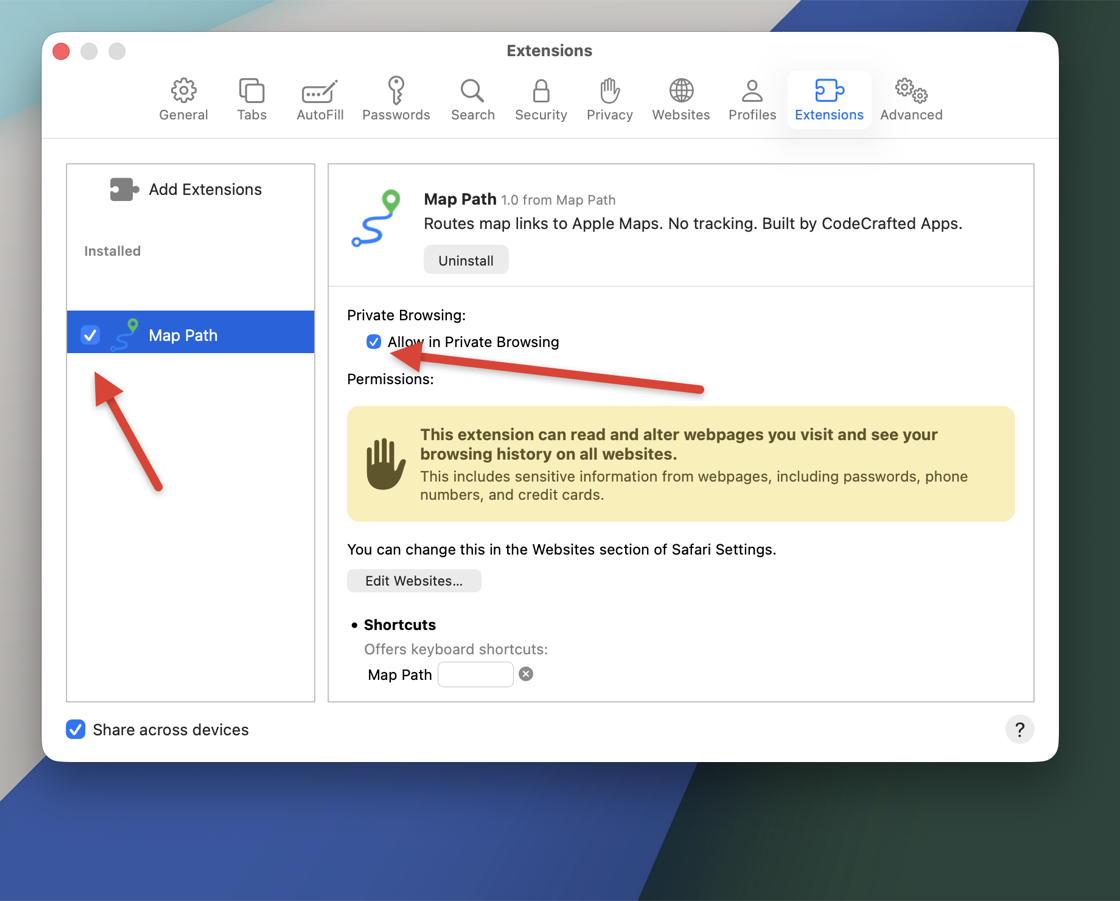Viewport: 1120px width, 901px height.
Task: Open help with the question mark button
Action: point(1019,730)
